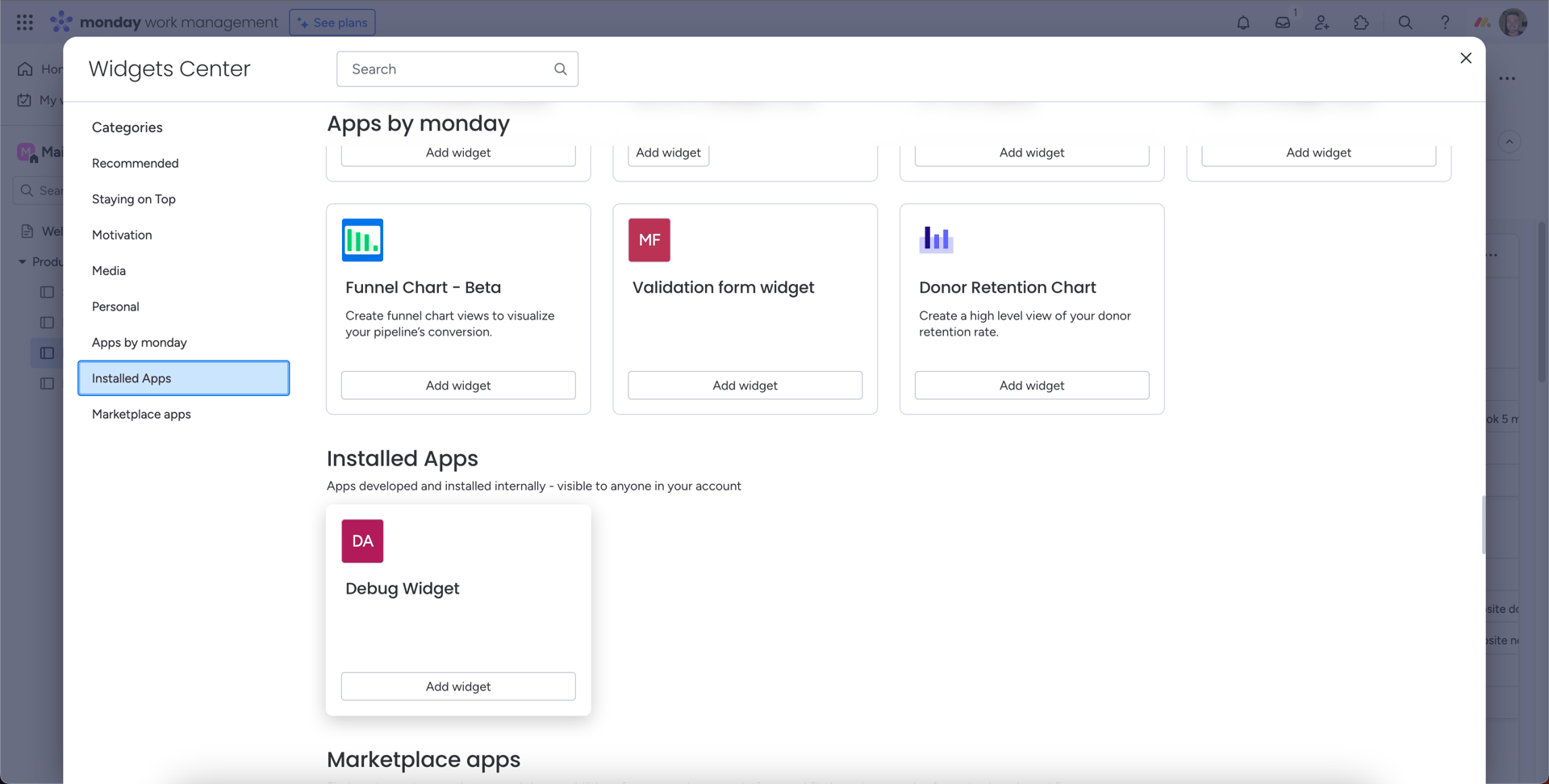Focus the Widgets Center search field
The image size is (1549, 784).
(x=457, y=69)
